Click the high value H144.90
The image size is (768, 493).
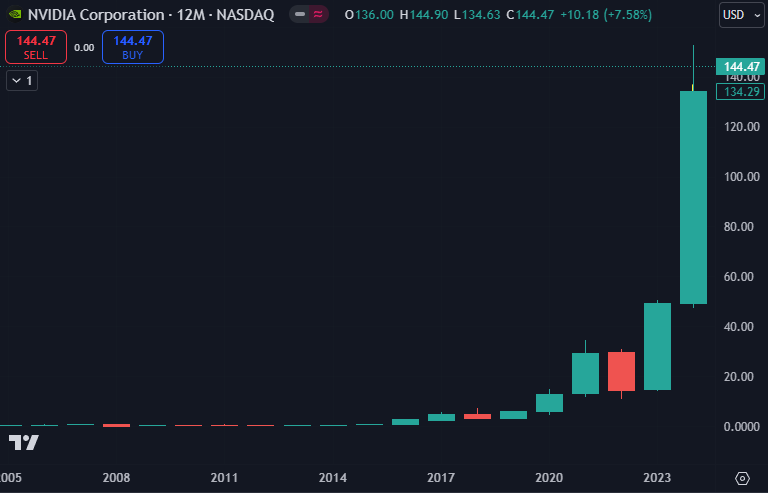tap(424, 15)
